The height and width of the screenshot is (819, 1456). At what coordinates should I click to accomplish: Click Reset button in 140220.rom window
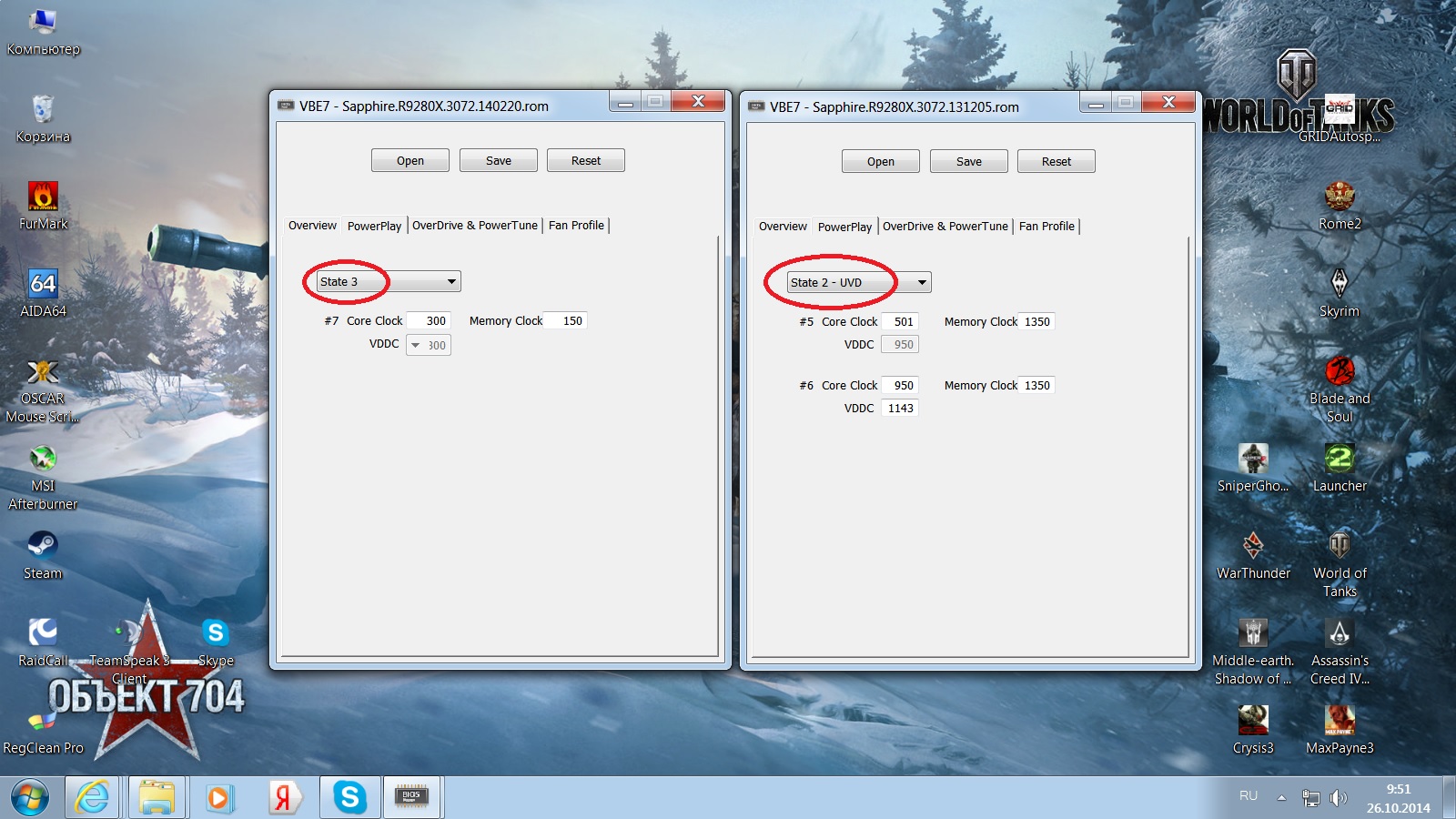(586, 161)
